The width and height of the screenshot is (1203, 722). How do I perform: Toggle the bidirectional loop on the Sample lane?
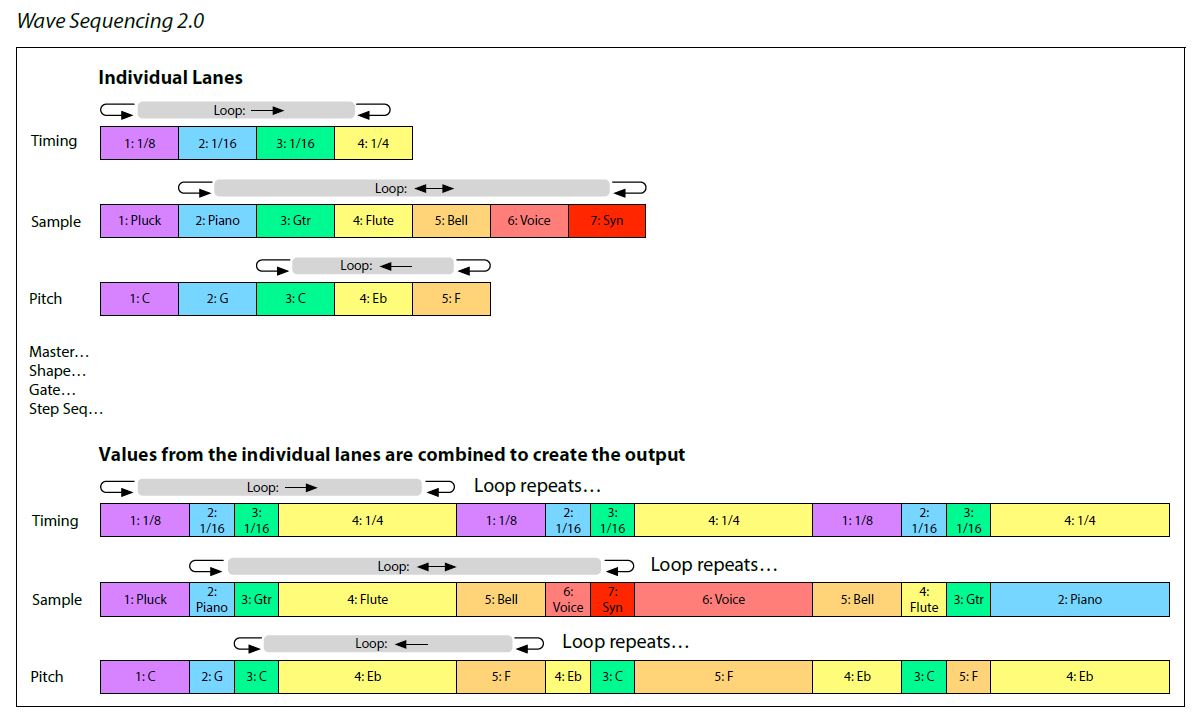pyautogui.click(x=414, y=187)
